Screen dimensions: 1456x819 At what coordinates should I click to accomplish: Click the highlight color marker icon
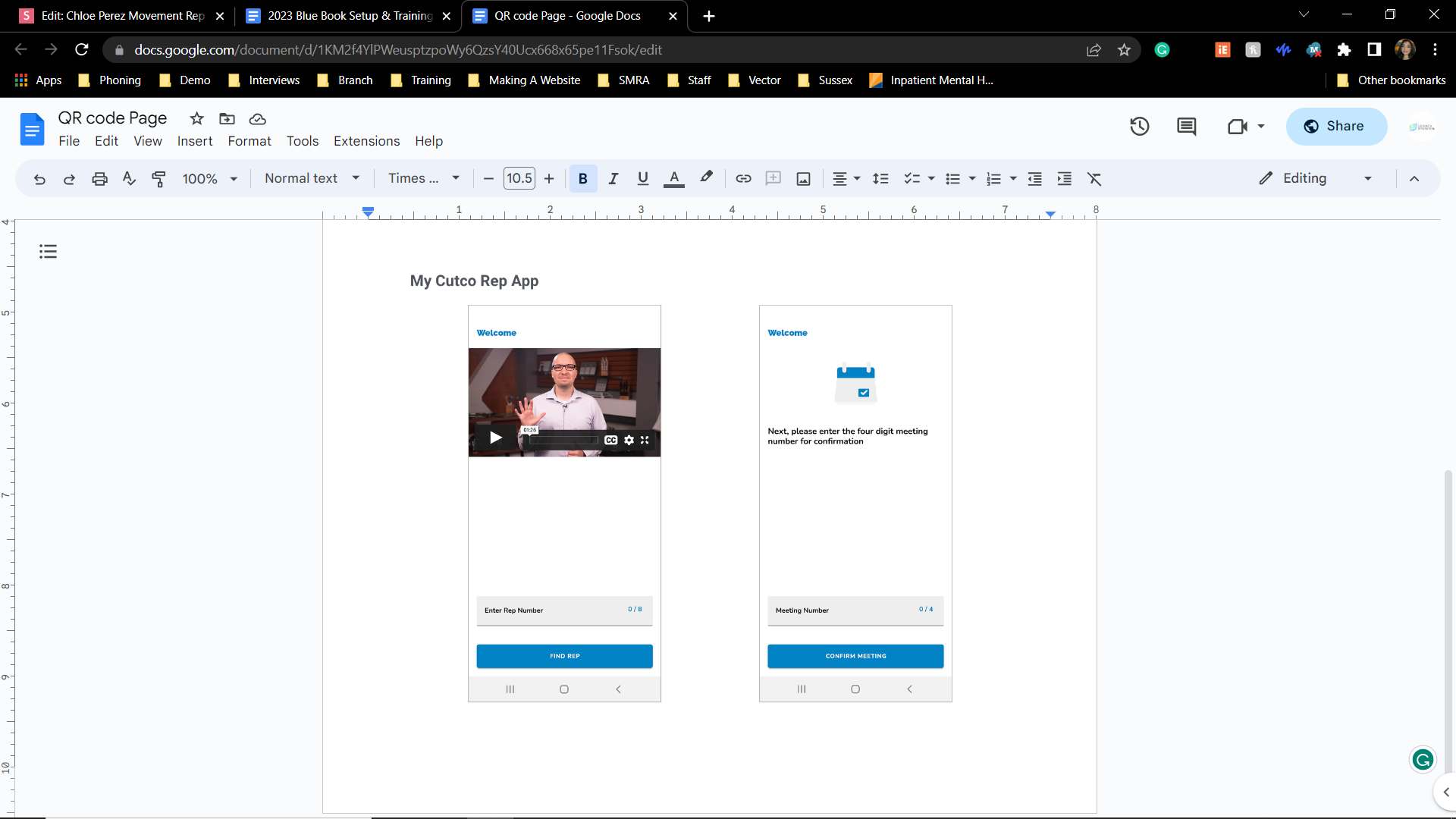[x=705, y=178]
